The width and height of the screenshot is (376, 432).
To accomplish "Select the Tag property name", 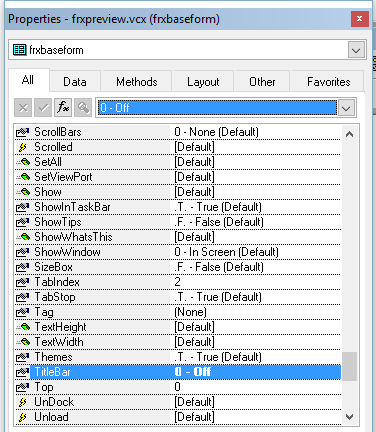I will pyautogui.click(x=44, y=312).
